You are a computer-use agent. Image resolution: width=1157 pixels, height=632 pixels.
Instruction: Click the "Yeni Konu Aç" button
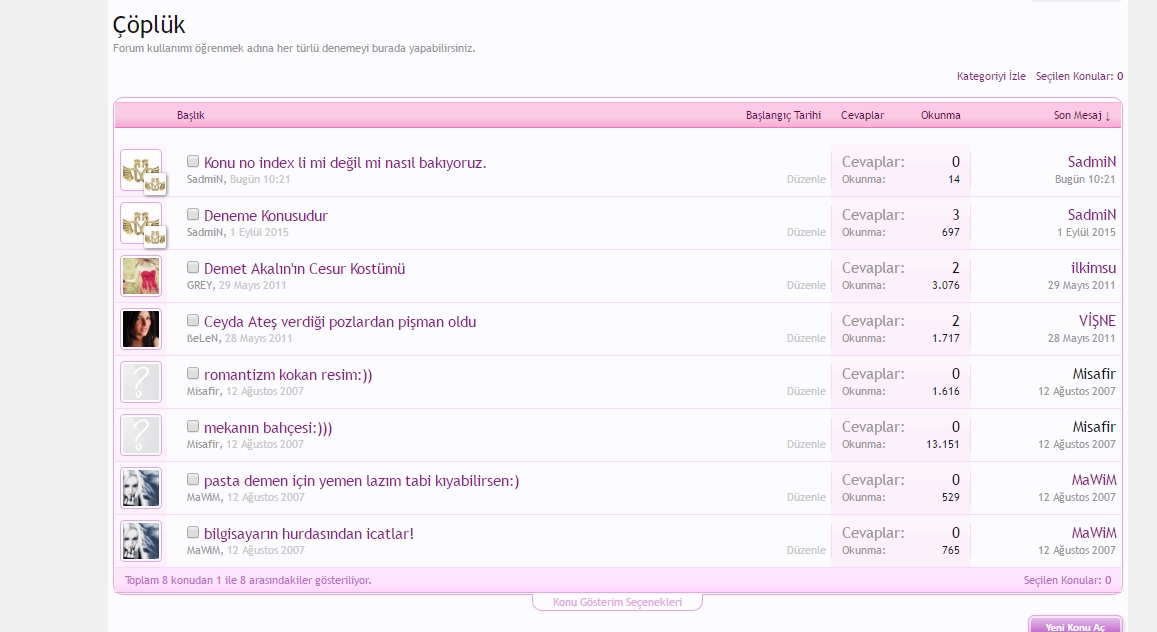[x=1075, y=625]
